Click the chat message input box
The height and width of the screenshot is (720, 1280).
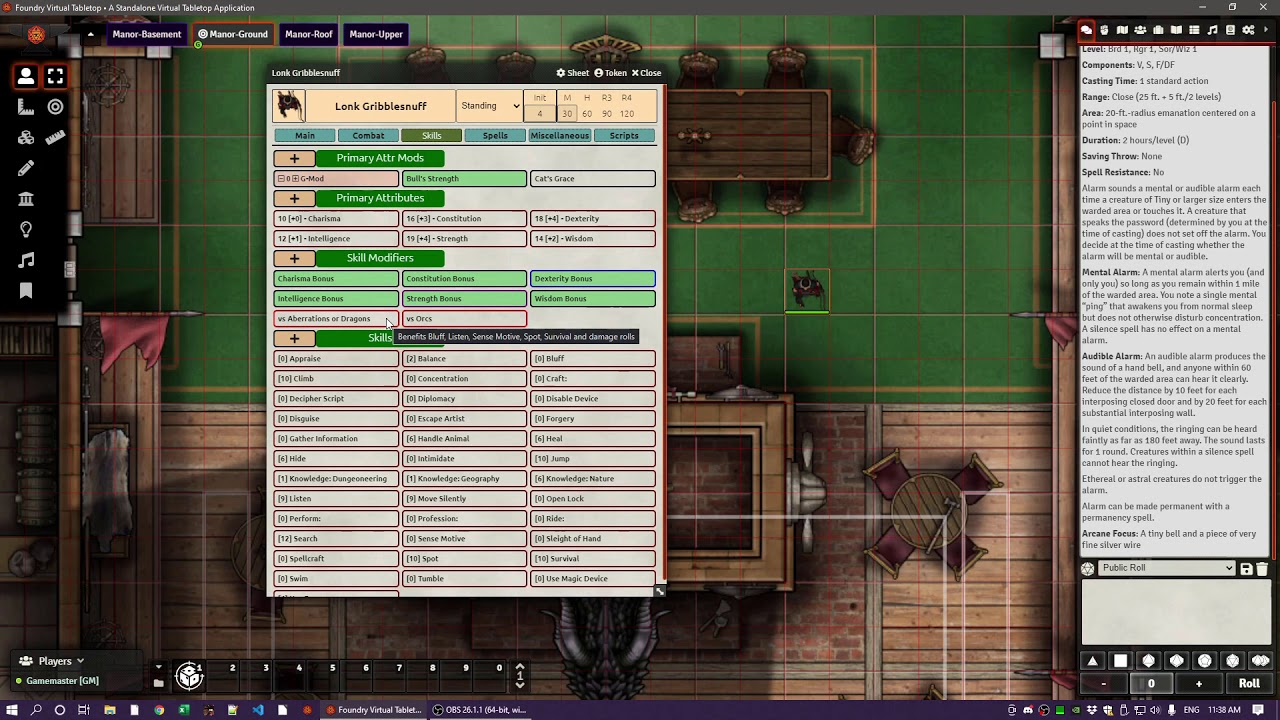(1176, 612)
